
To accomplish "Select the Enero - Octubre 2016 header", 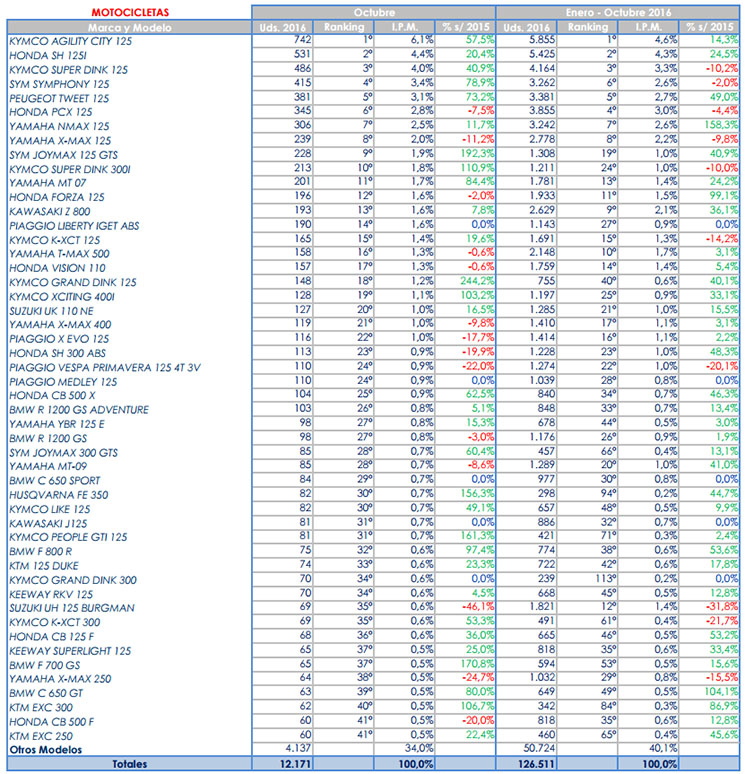I will (619, 12).
